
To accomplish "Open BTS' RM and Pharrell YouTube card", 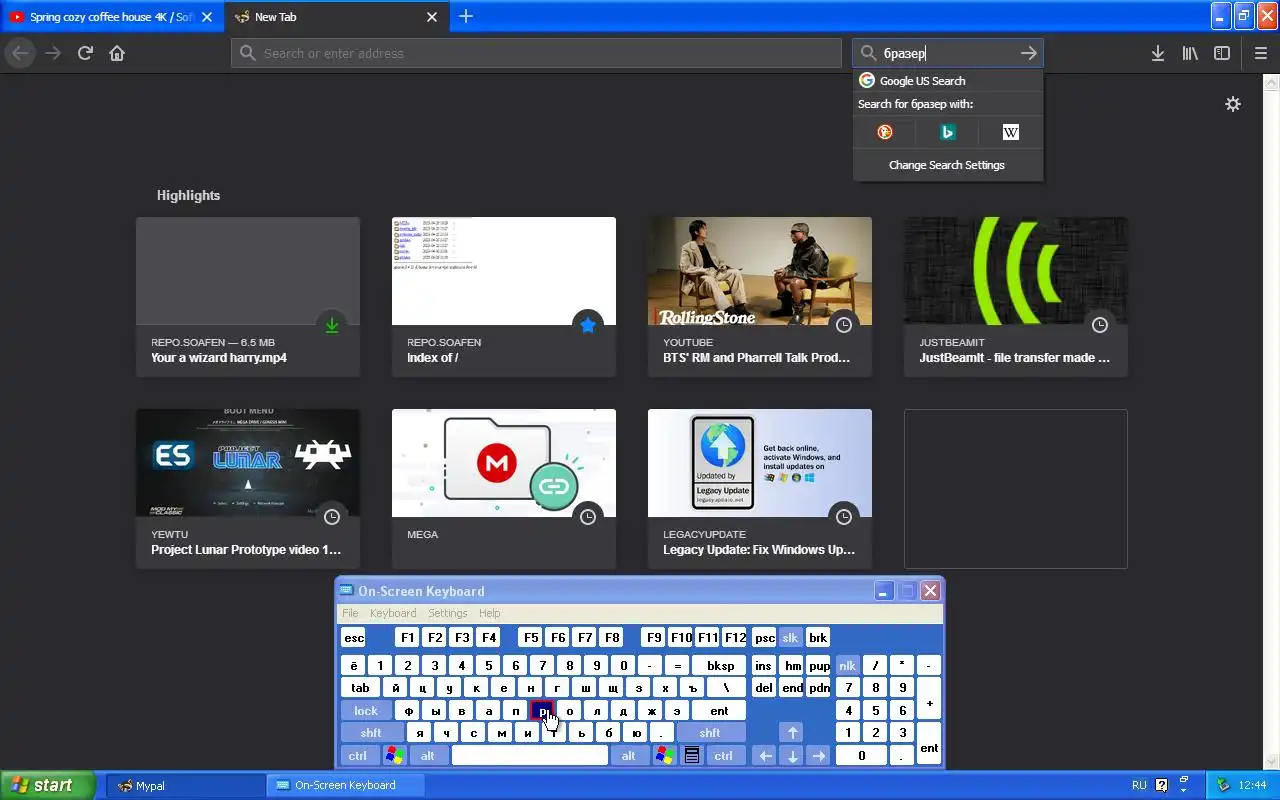I will [x=760, y=297].
